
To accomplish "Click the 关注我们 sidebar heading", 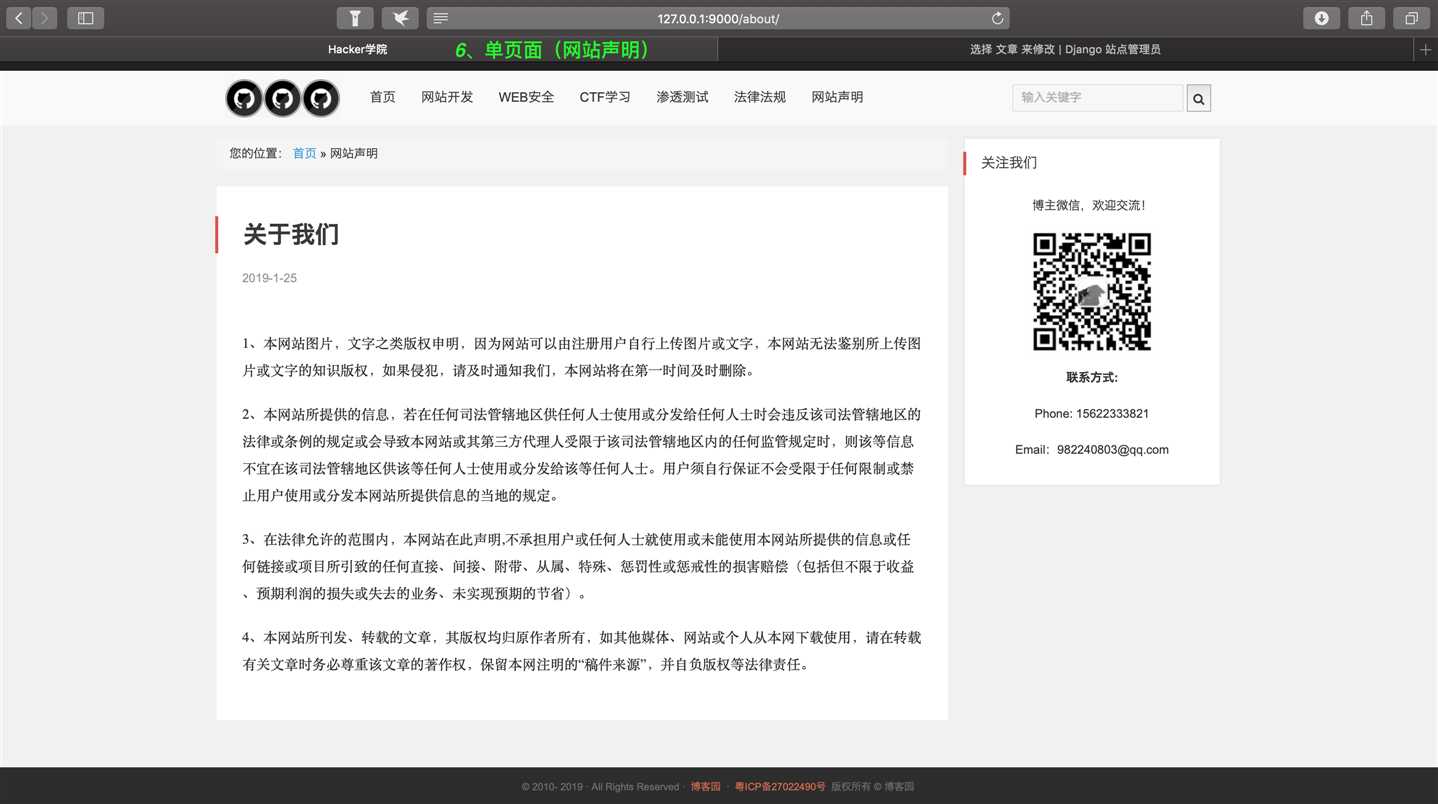I will [1009, 162].
